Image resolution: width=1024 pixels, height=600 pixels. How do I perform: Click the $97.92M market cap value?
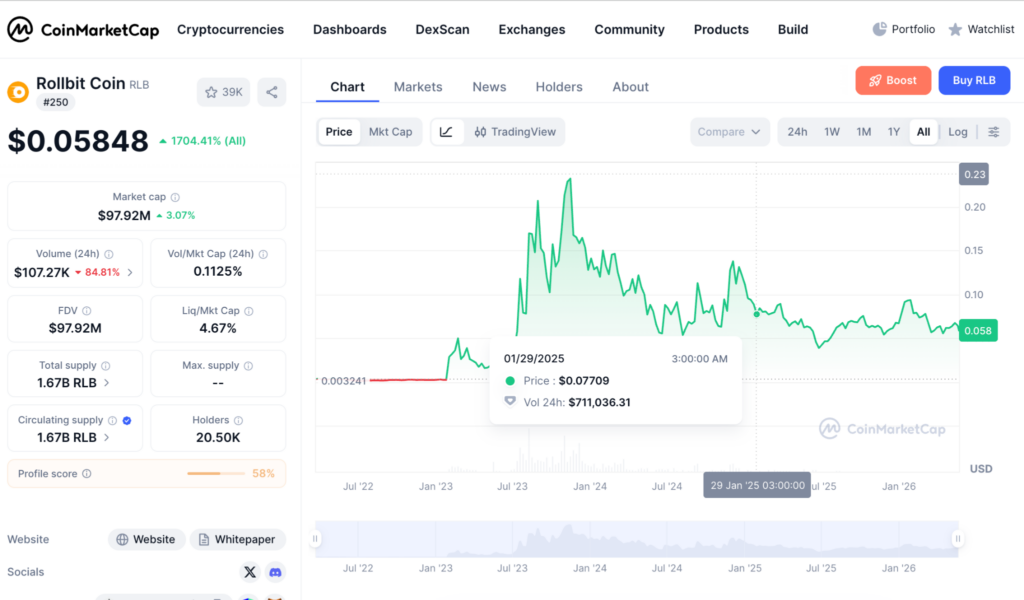124,215
